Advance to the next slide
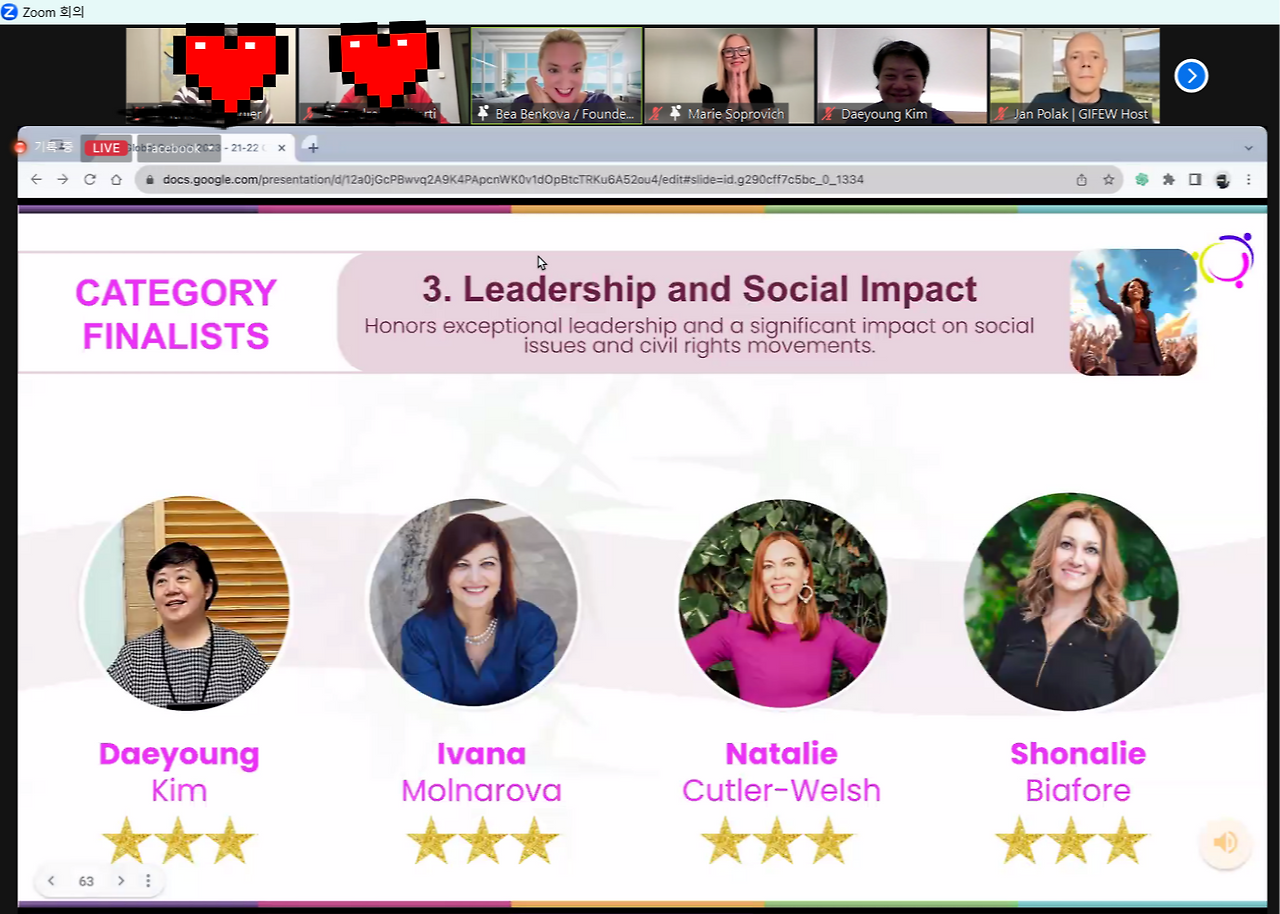1280x914 pixels. coord(120,881)
